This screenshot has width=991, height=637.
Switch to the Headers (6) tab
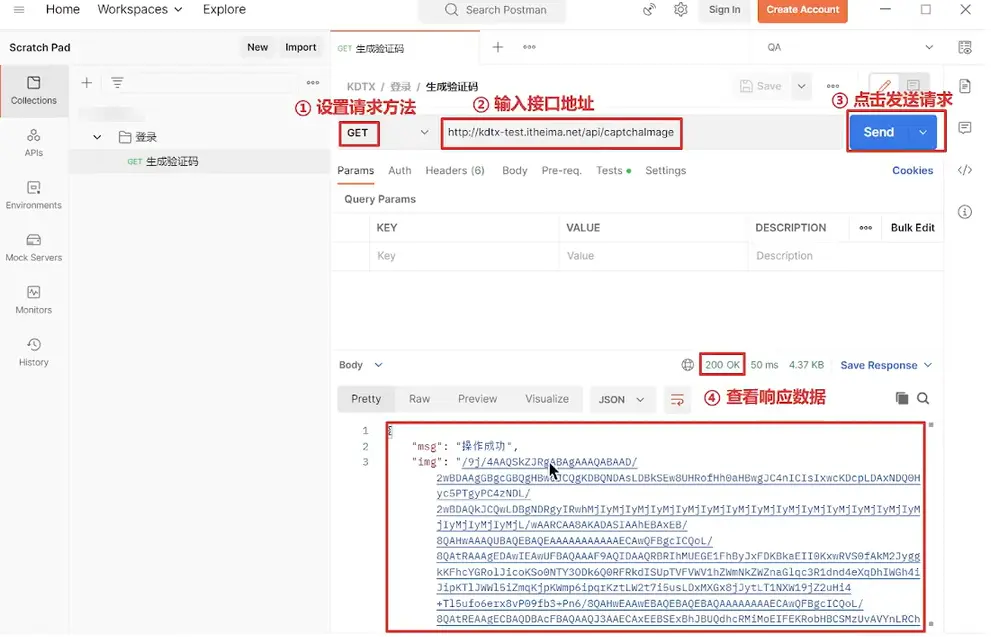[455, 171]
